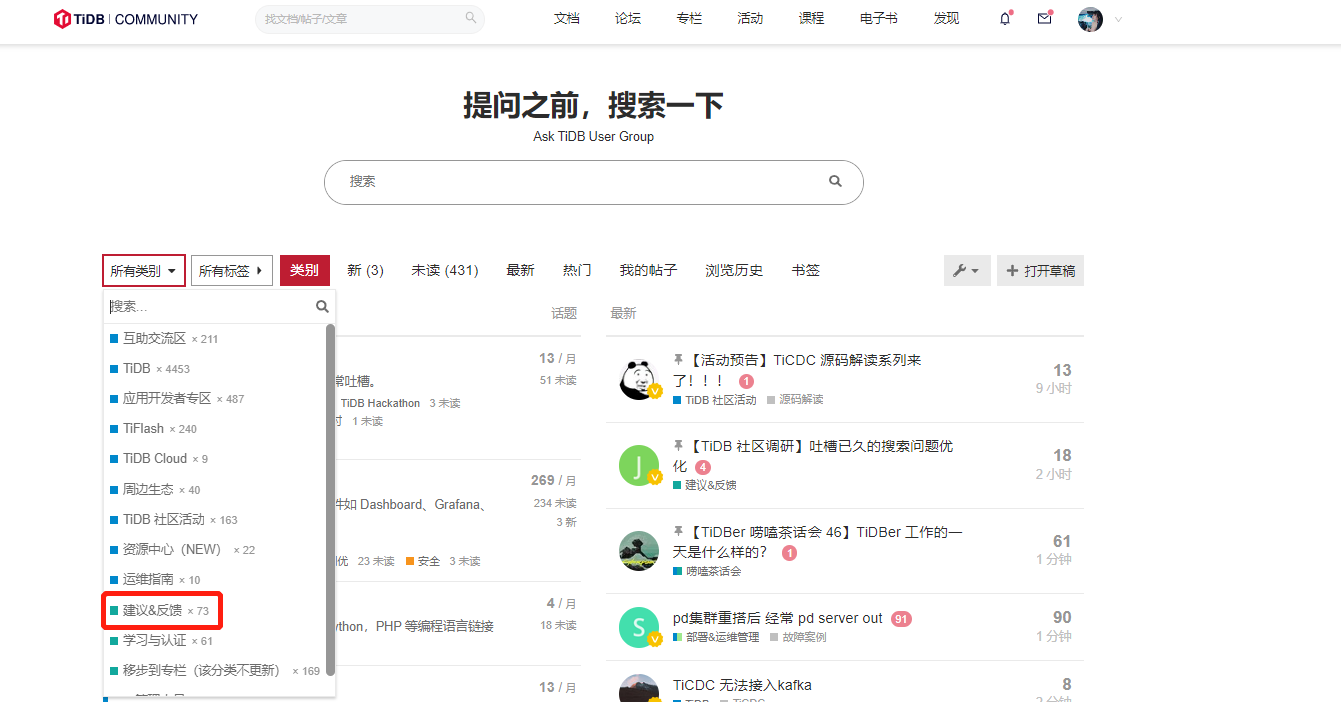Click the 安全 subcategory link
The height and width of the screenshot is (702, 1341).
click(423, 561)
